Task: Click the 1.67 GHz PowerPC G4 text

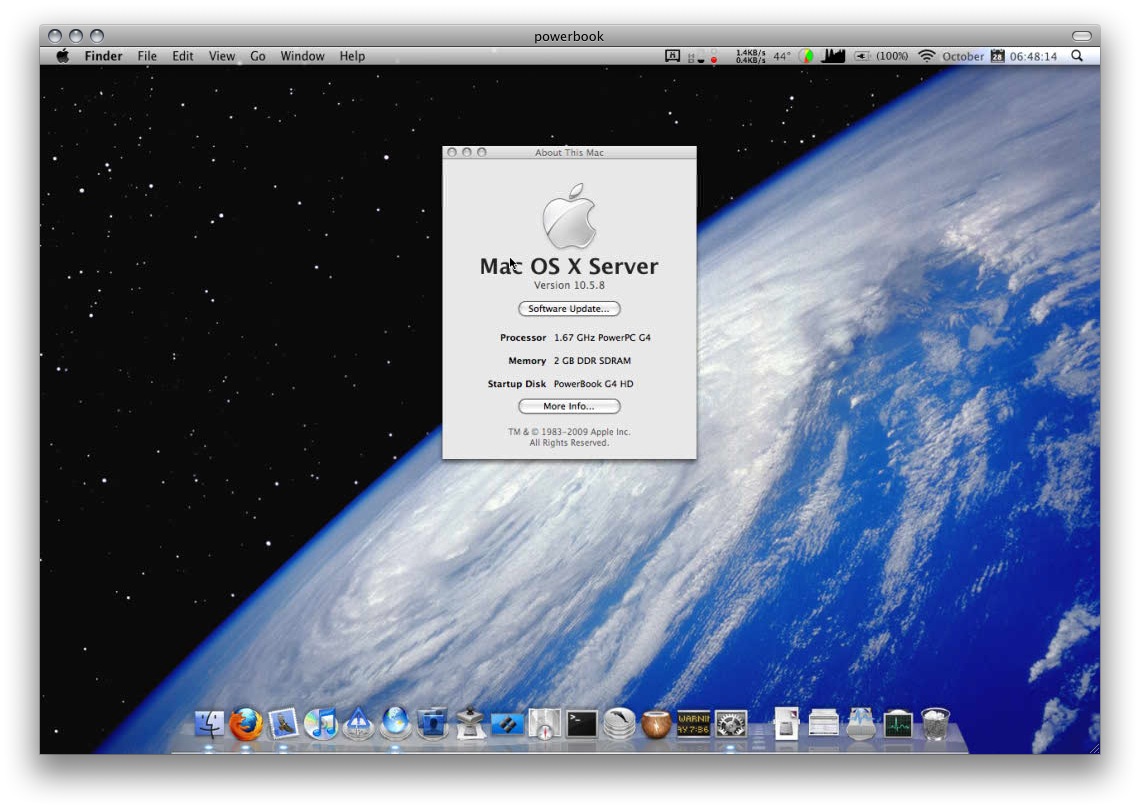Action: 602,337
